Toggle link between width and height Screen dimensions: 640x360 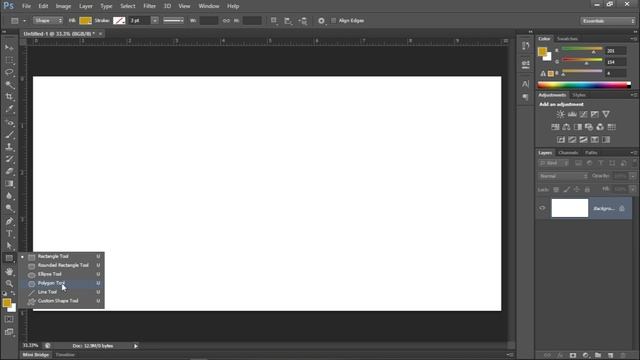coord(226,20)
